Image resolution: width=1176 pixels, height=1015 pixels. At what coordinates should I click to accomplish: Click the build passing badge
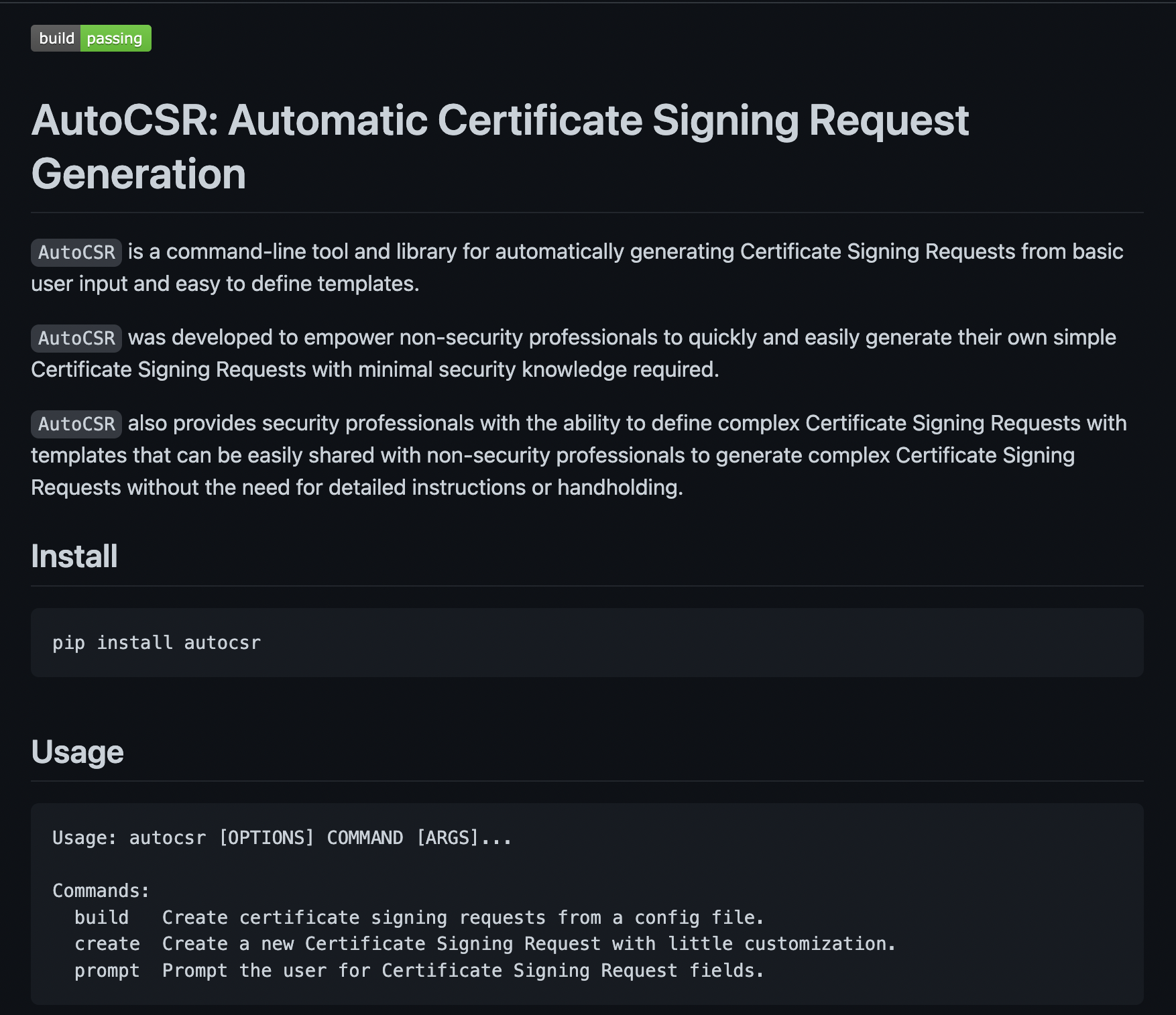[91, 38]
